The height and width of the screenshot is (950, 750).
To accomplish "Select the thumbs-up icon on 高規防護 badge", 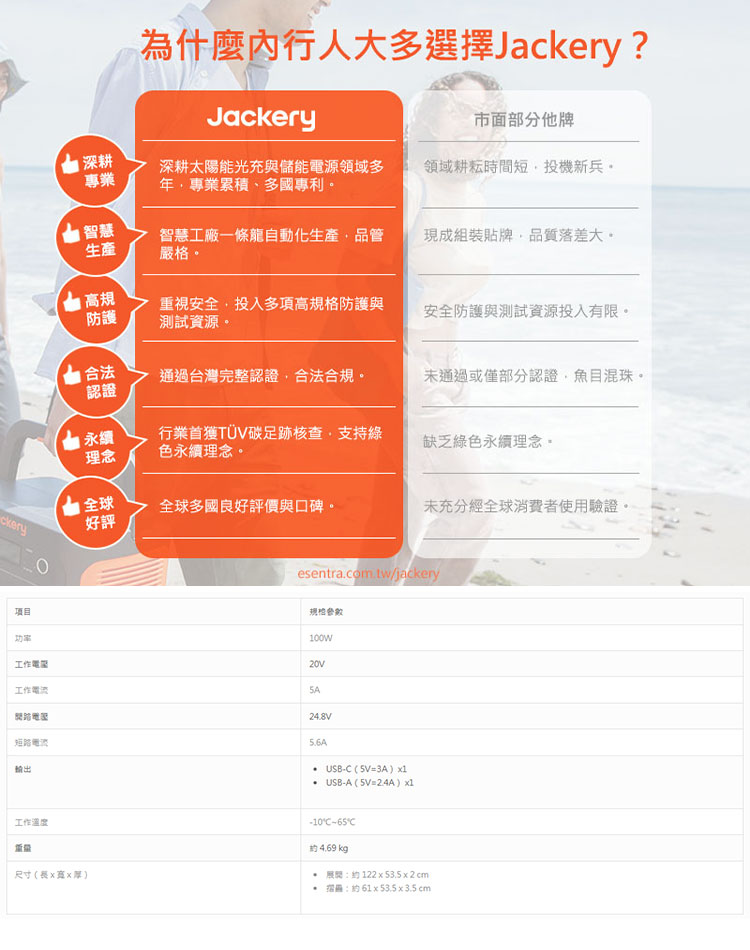I will [71, 300].
